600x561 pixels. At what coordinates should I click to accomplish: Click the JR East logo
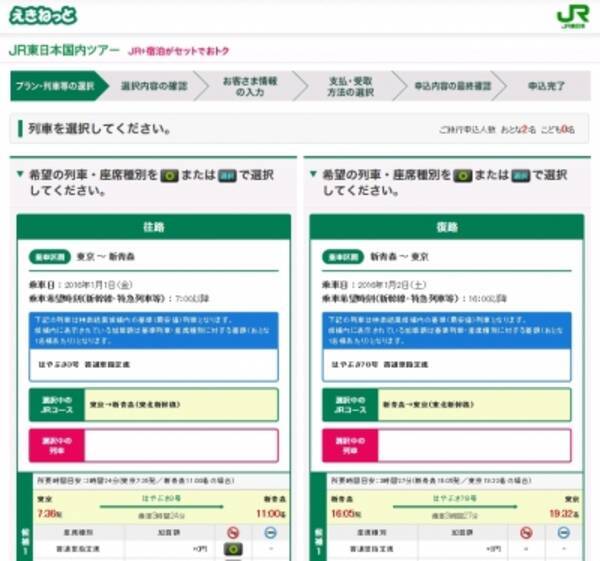572,17
